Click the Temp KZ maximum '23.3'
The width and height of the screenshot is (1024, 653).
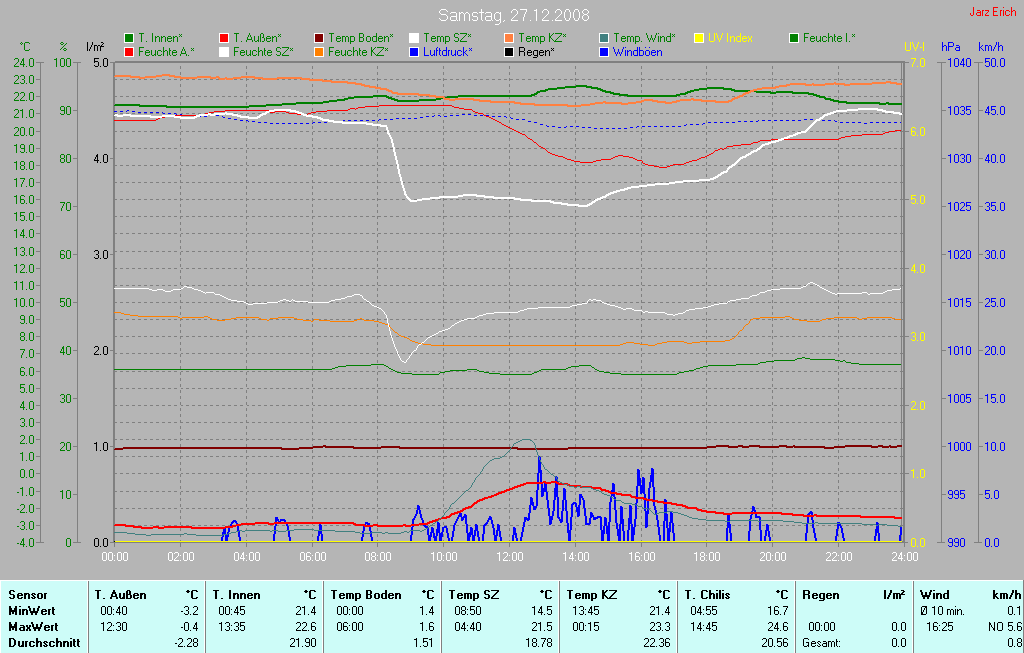(x=660, y=627)
